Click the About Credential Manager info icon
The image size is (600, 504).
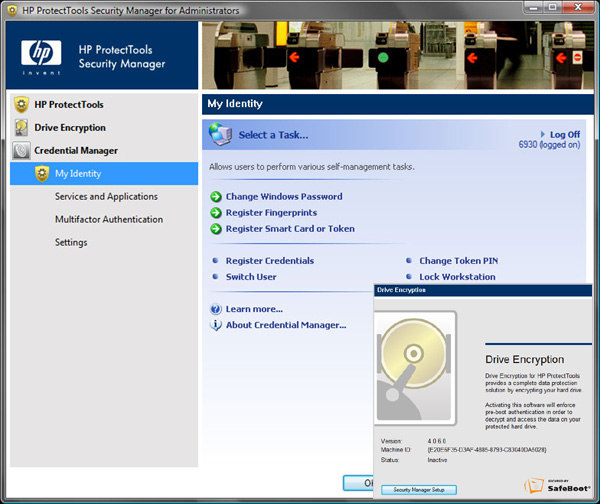[x=216, y=325]
